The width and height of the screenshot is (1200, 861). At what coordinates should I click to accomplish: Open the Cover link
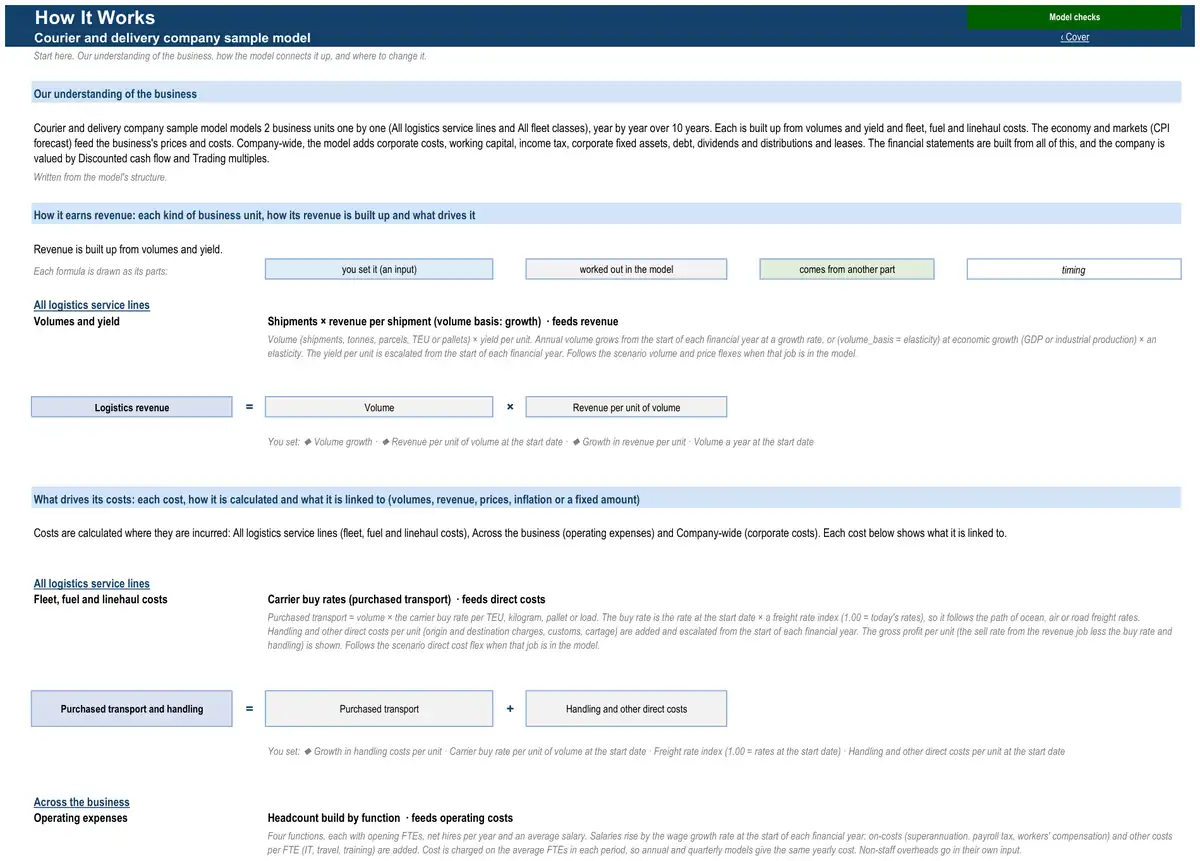click(x=1075, y=37)
